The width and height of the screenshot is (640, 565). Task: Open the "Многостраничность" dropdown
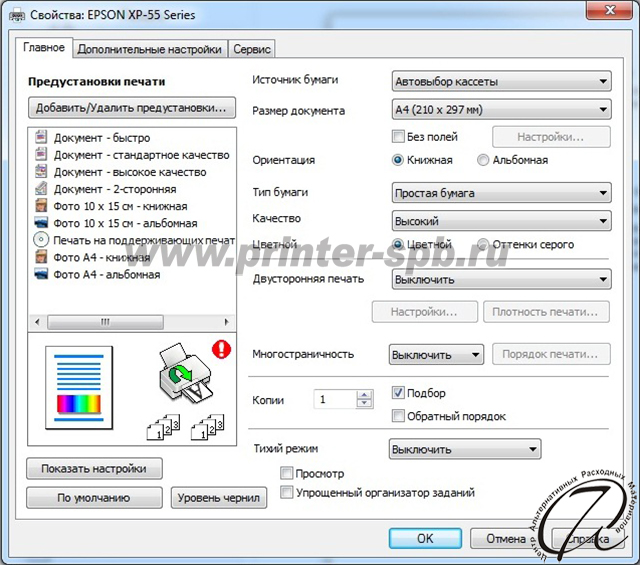click(x=436, y=355)
